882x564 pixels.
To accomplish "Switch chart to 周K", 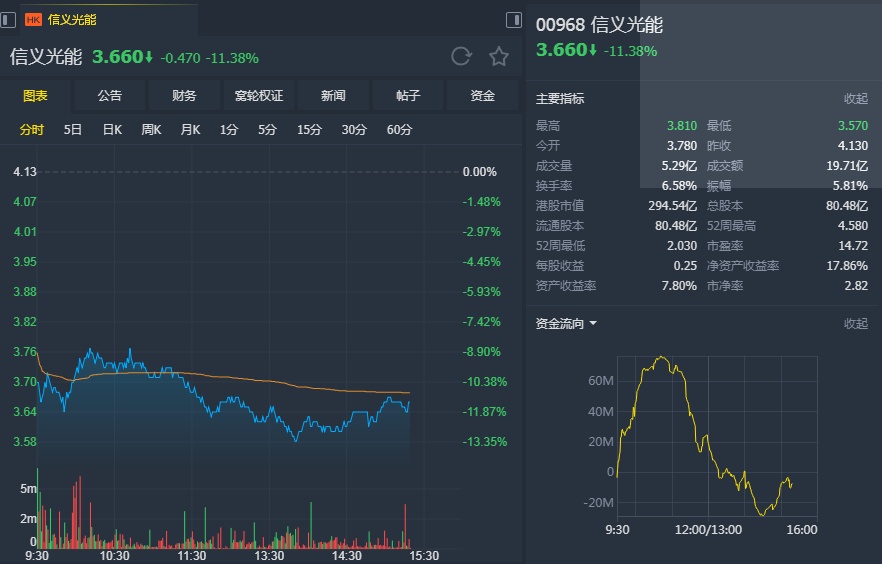I will pos(151,130).
